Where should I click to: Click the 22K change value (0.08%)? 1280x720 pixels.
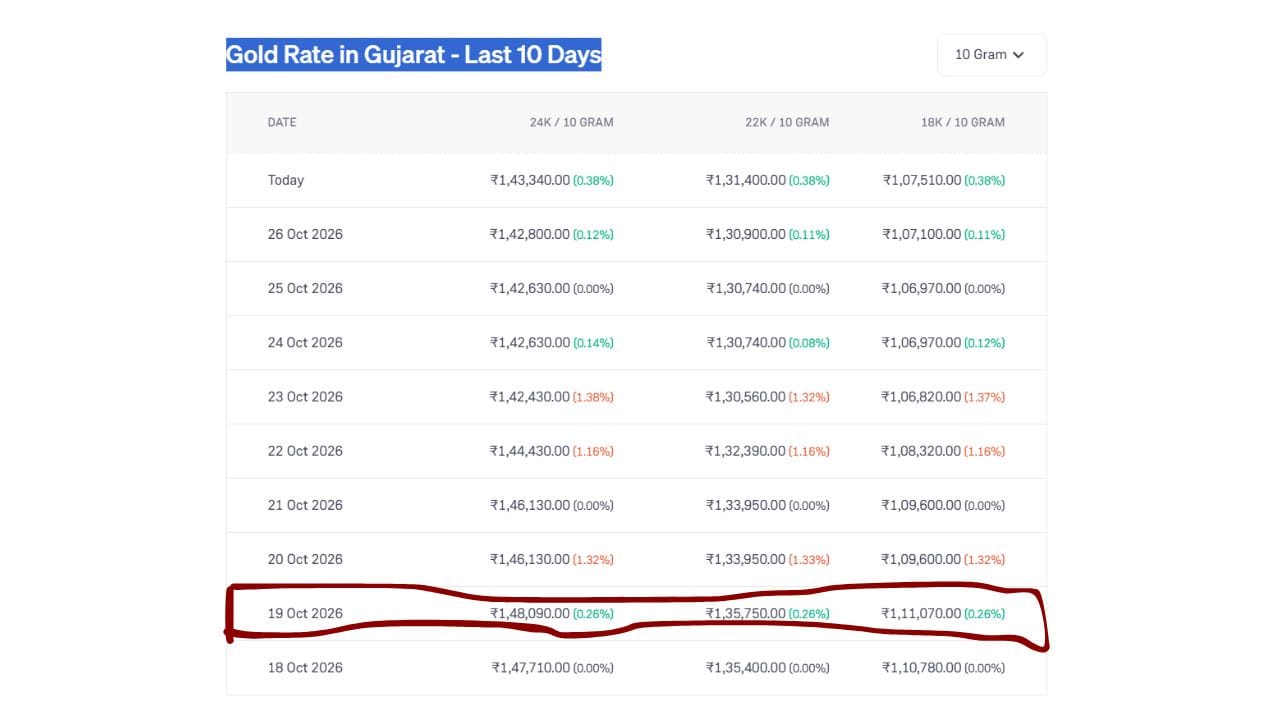tap(809, 343)
